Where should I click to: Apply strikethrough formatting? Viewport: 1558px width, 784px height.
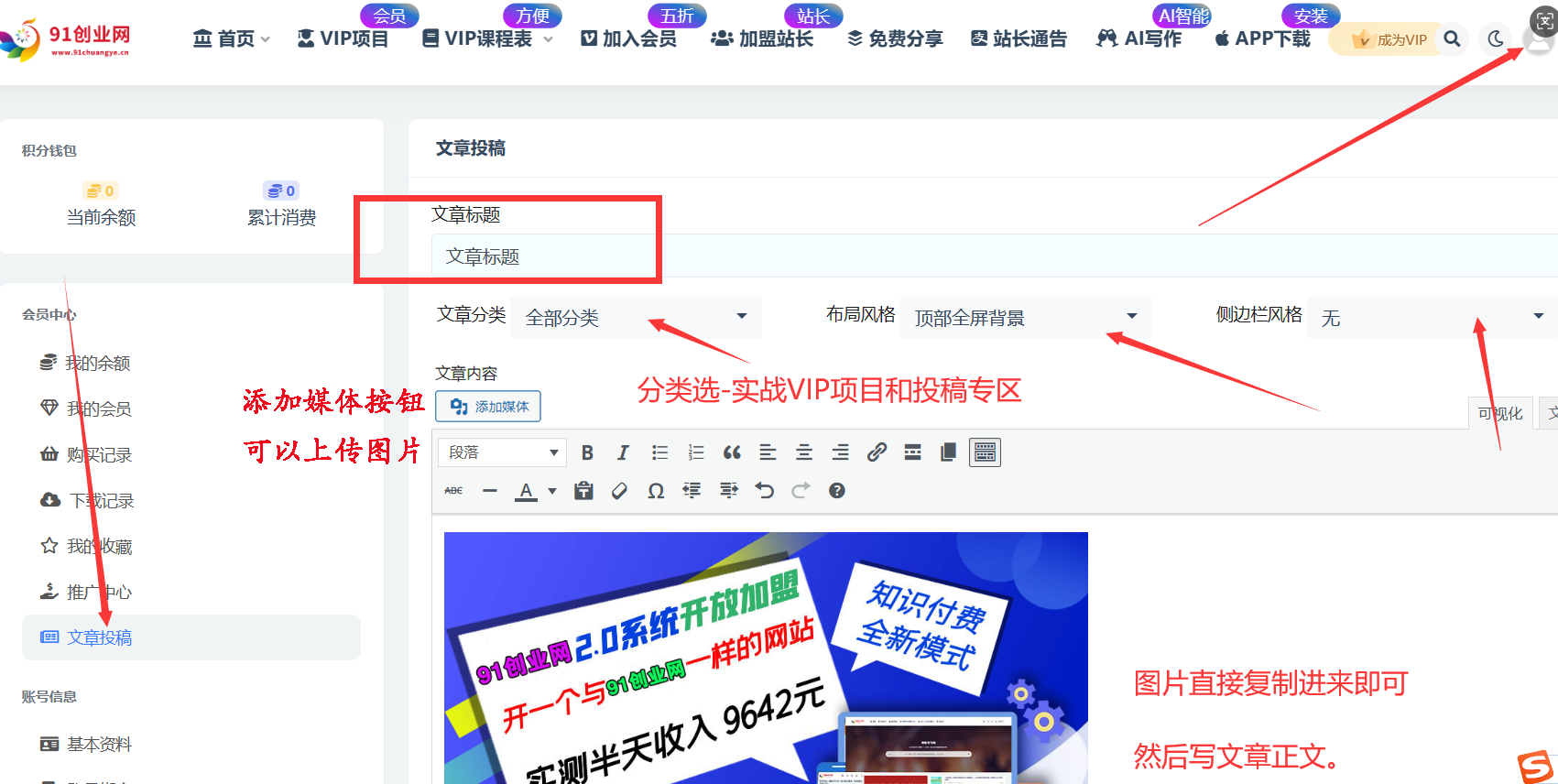(x=453, y=491)
